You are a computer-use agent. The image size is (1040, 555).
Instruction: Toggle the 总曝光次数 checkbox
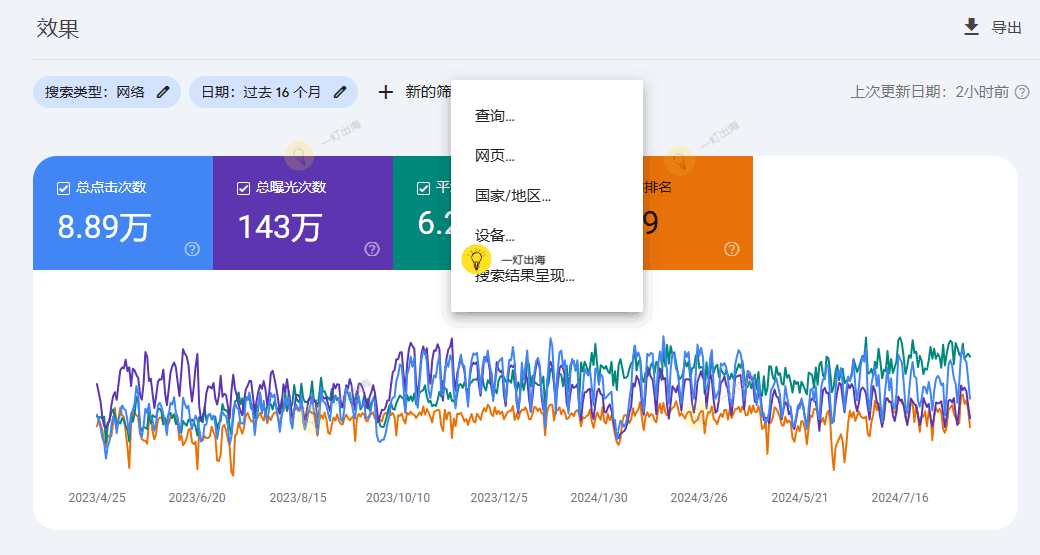click(243, 187)
